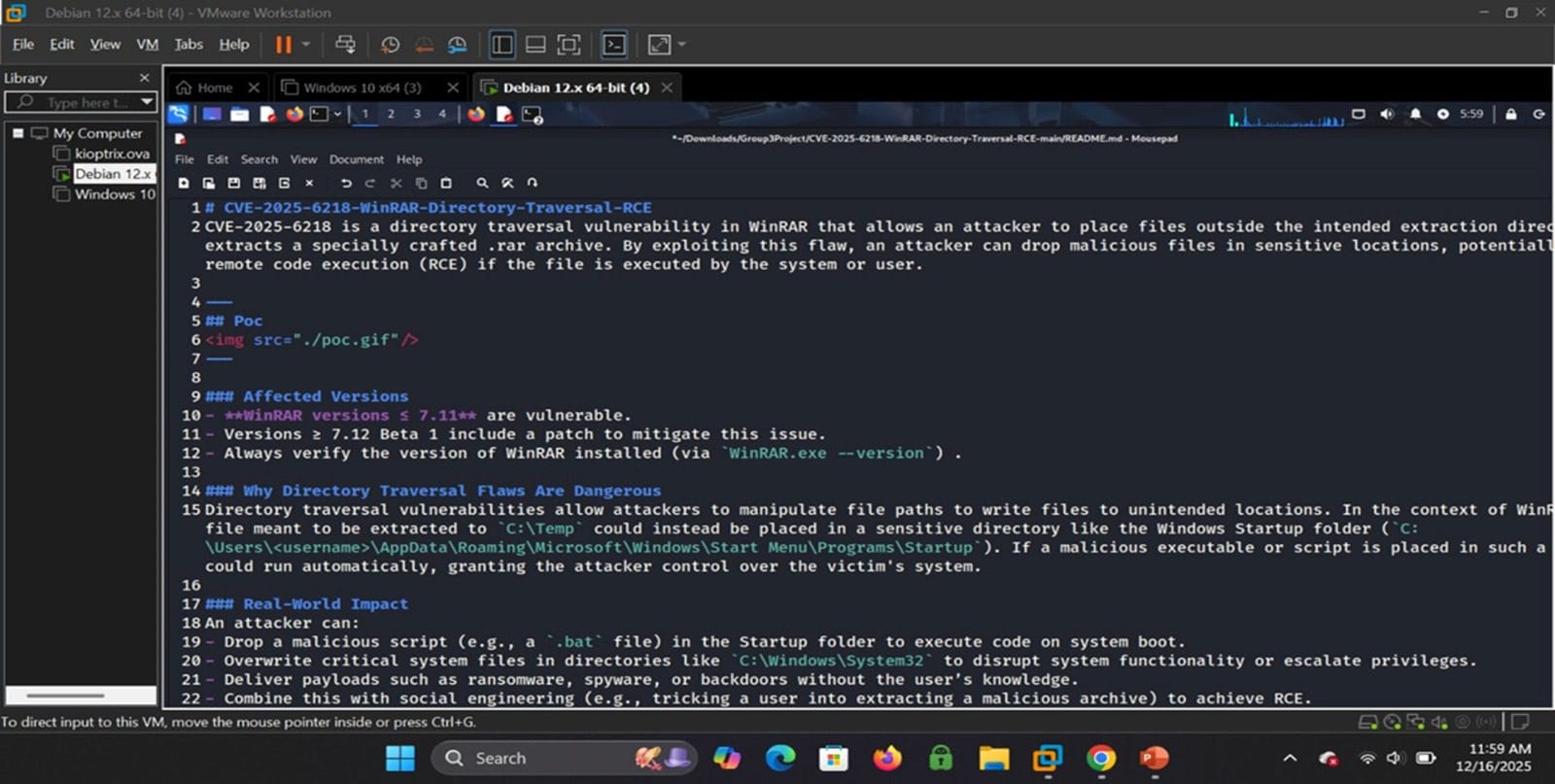This screenshot has width=1555, height=784.
Task: Take a VMware snapshot using clock icon
Action: click(x=390, y=45)
